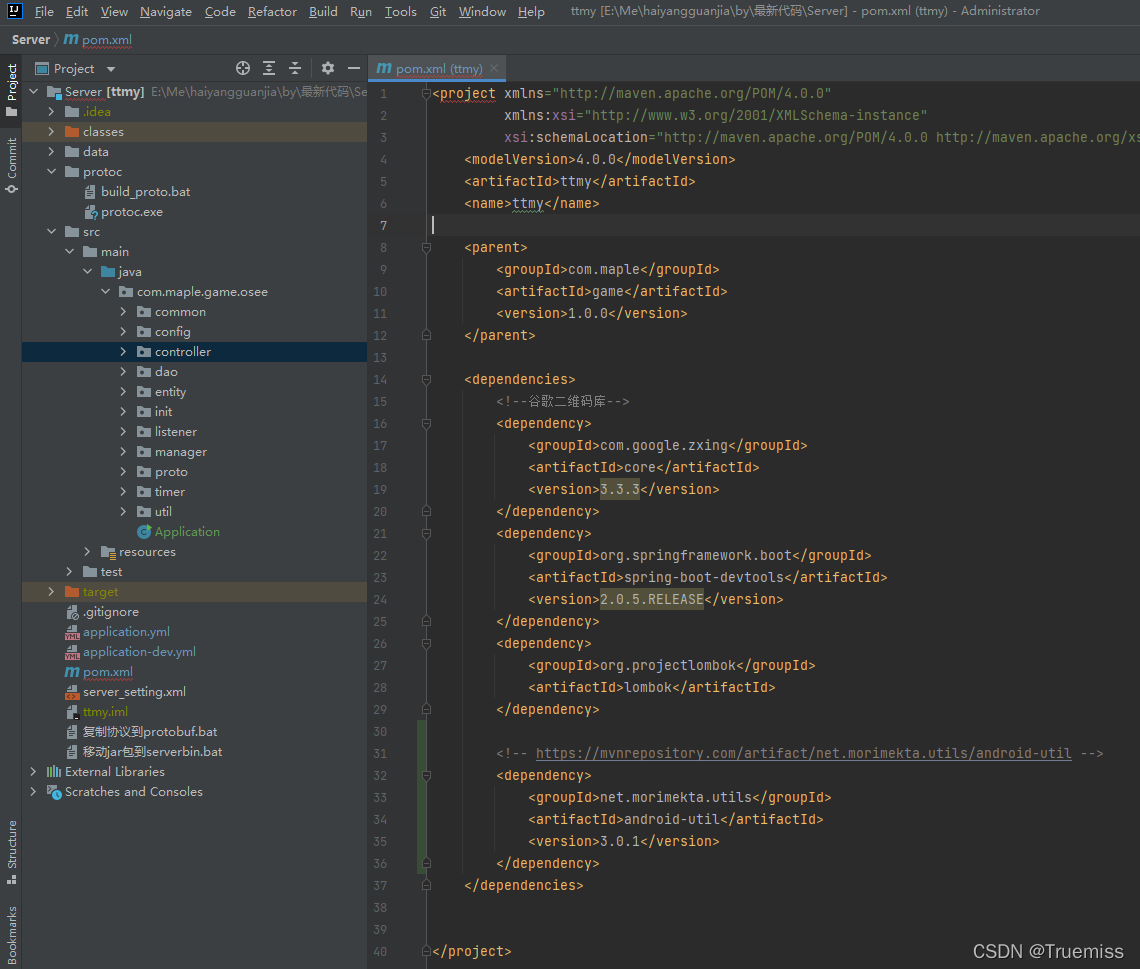Toggle fold marker on project root tag

click(427, 94)
